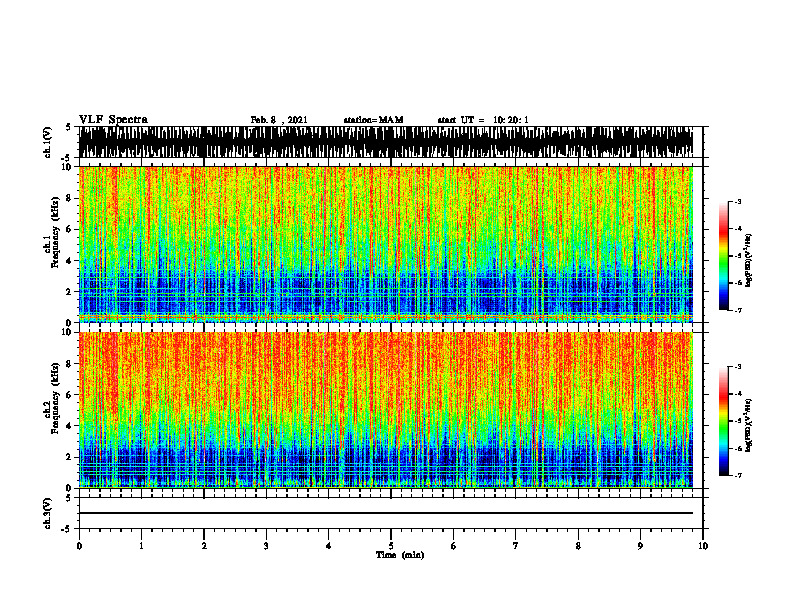Click the '-5' label on ch.2 color bar
Image resolution: width=792 pixels, height=612 pixels.
737,421
